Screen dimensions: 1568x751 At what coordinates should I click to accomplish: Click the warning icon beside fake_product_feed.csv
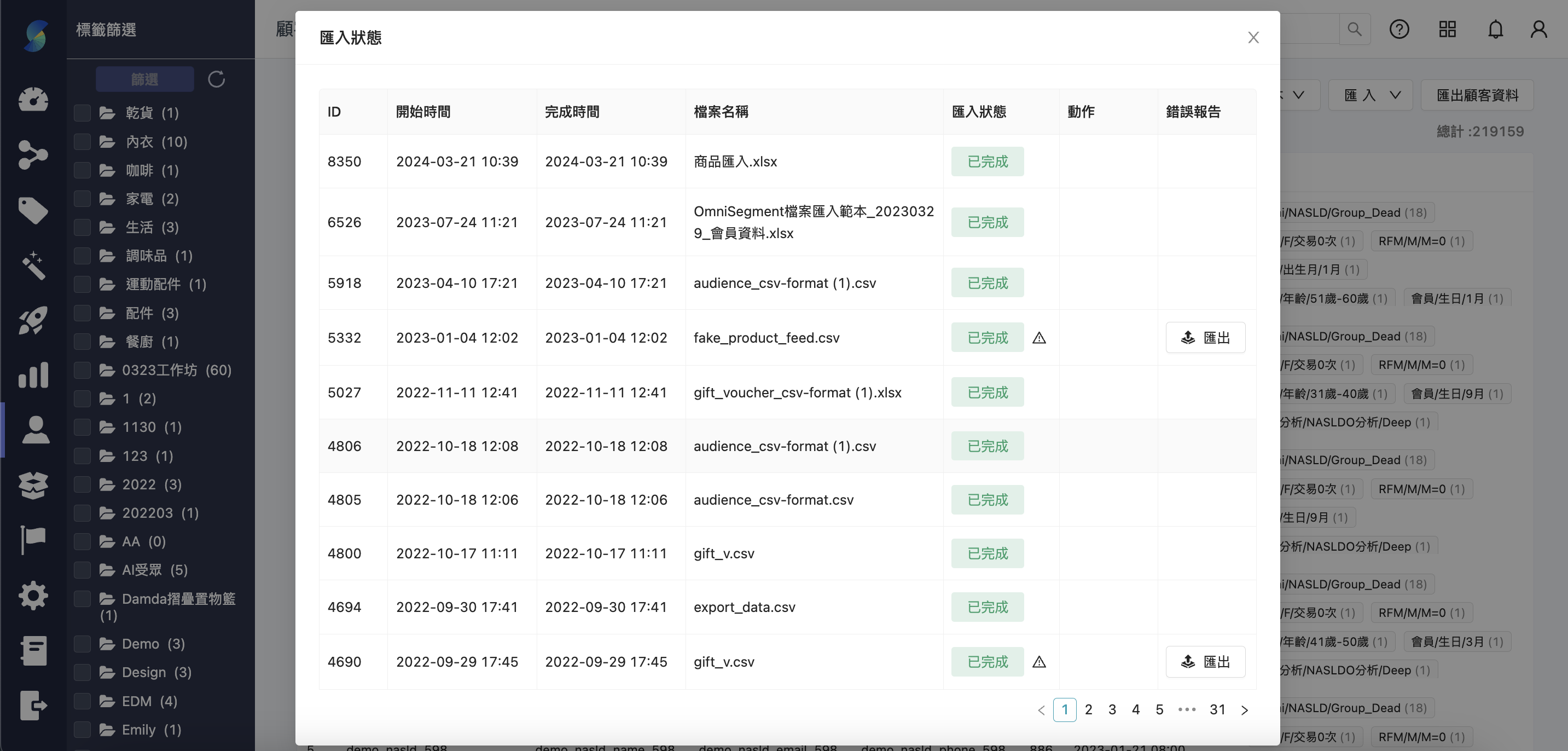pos(1039,339)
